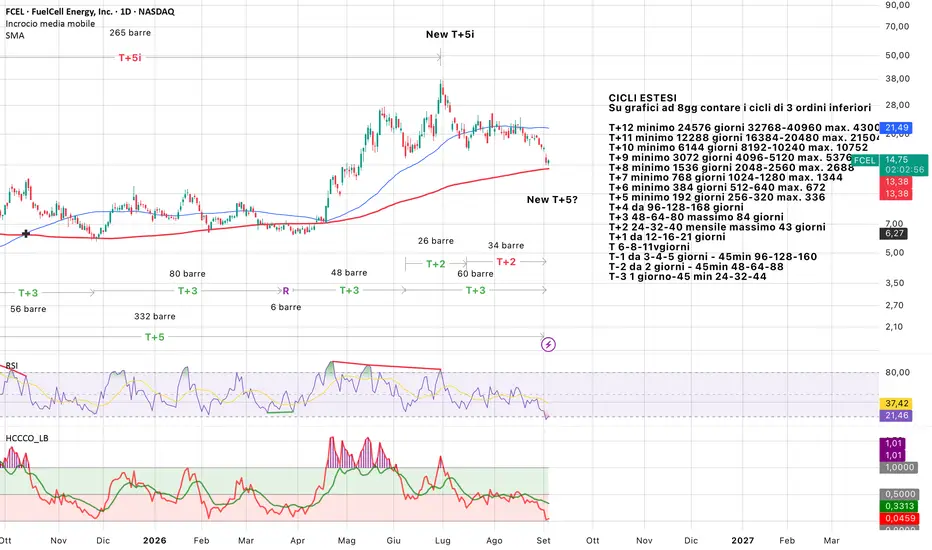Open the RSI indicator legend
Image resolution: width=932 pixels, height=550 pixels.
coord(11,366)
